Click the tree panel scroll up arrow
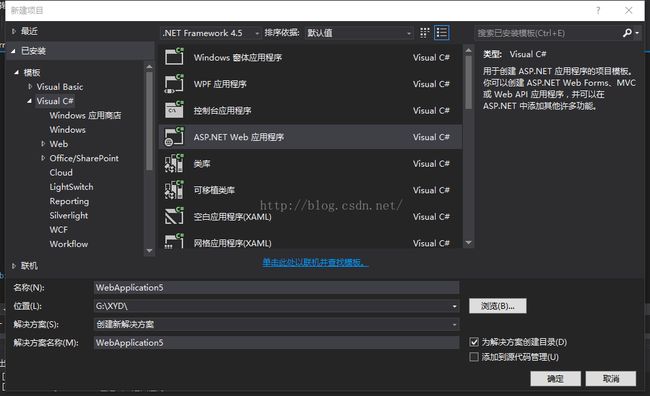The height and width of the screenshot is (396, 650). [150, 66]
